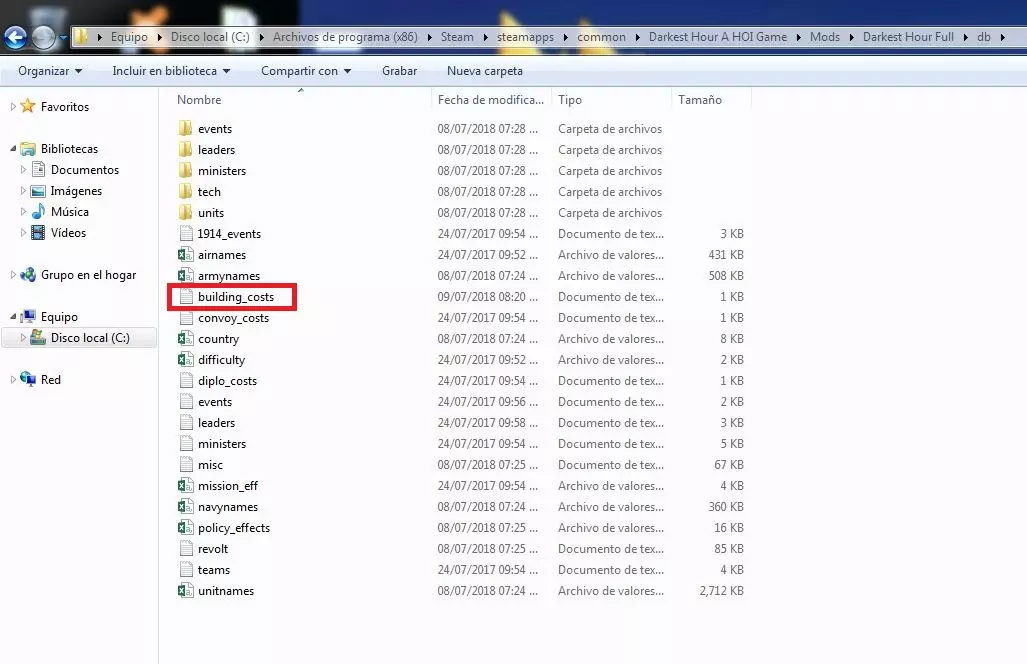Click Archivos de programa (x86) breadcrumb

coord(345,37)
